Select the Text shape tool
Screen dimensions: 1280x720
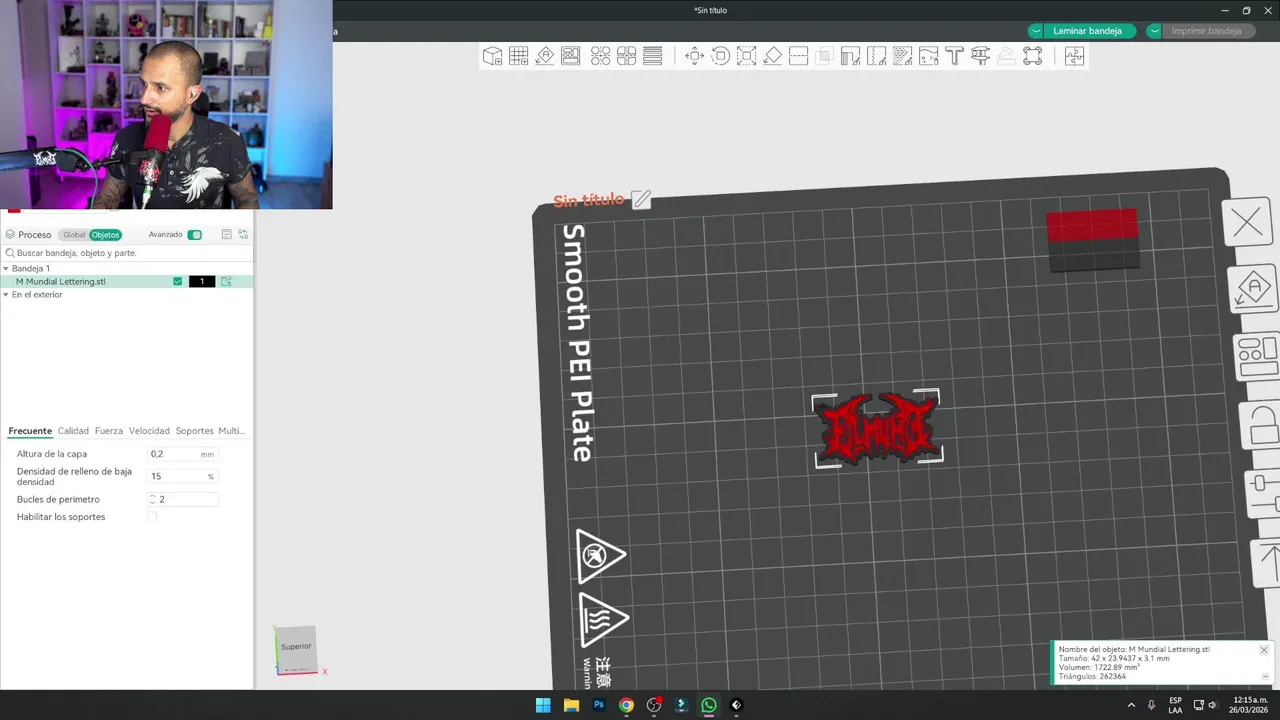tap(954, 56)
